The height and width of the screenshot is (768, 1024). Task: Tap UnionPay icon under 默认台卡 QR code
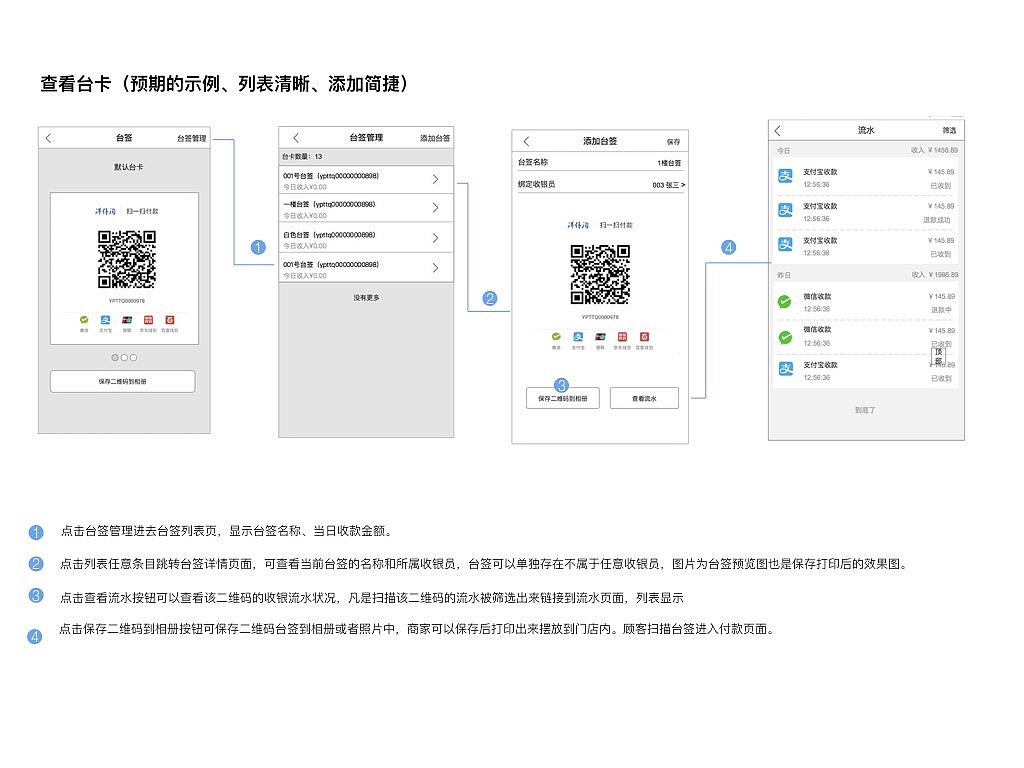127,320
